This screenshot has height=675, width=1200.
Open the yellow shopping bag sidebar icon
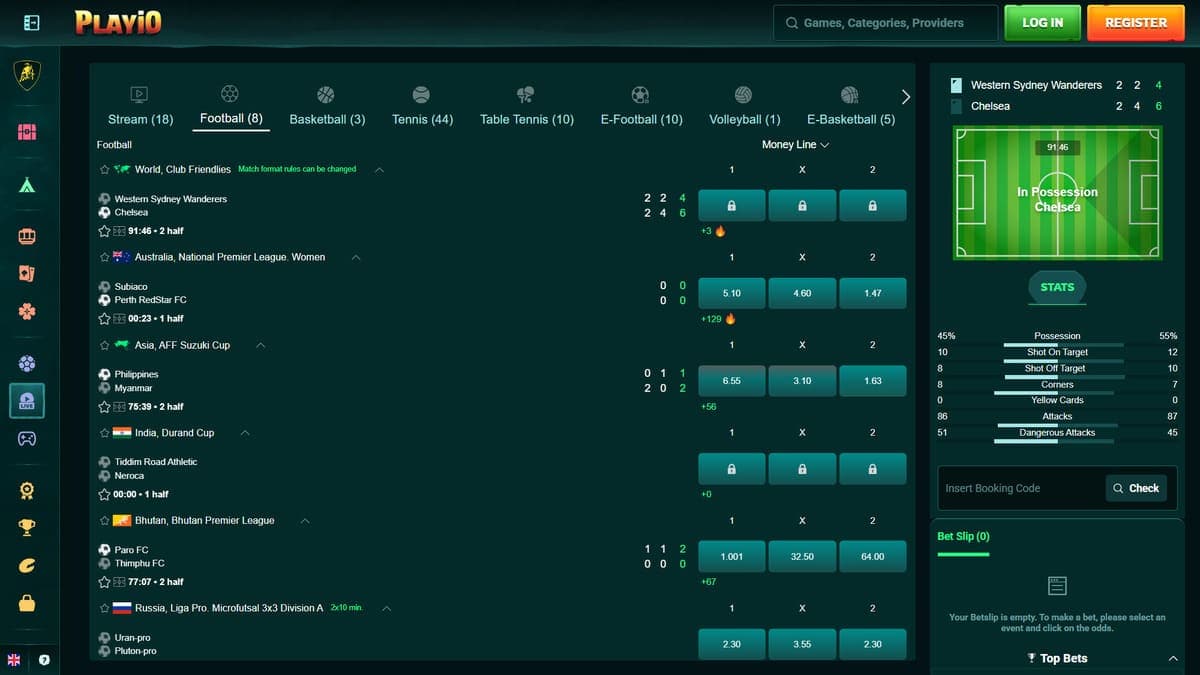click(27, 603)
